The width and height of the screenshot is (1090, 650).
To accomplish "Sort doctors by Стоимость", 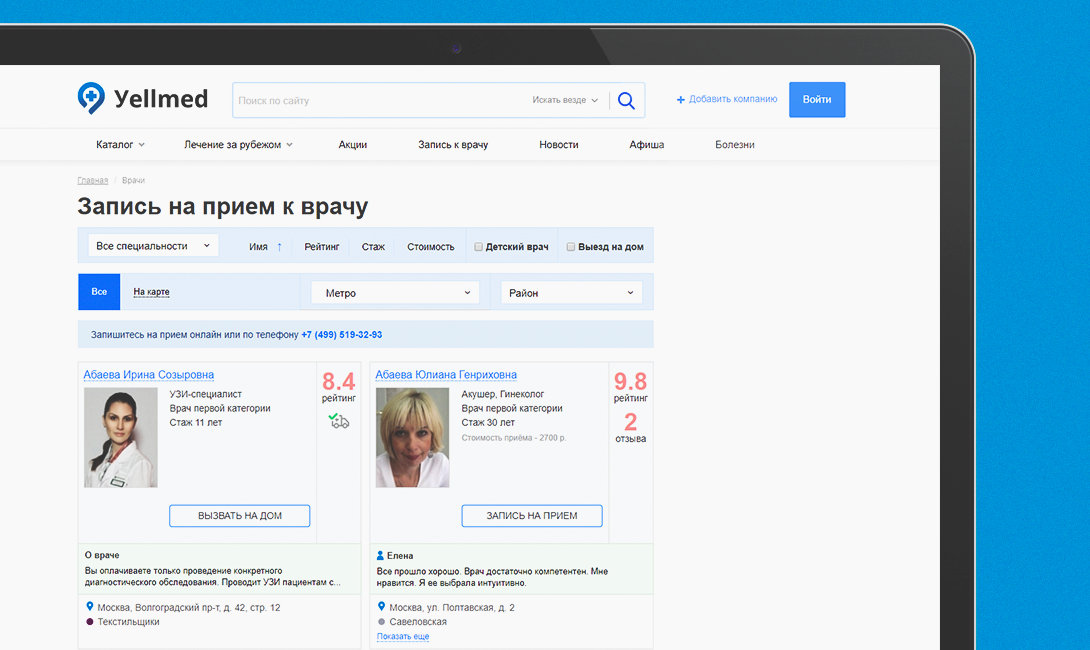I will [431, 247].
